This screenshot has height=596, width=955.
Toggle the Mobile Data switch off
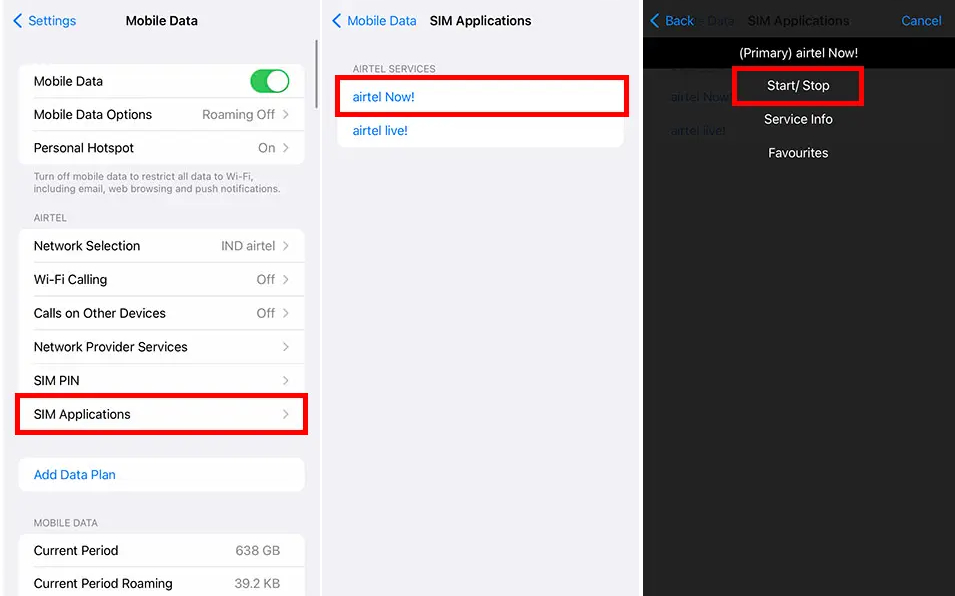tap(270, 81)
